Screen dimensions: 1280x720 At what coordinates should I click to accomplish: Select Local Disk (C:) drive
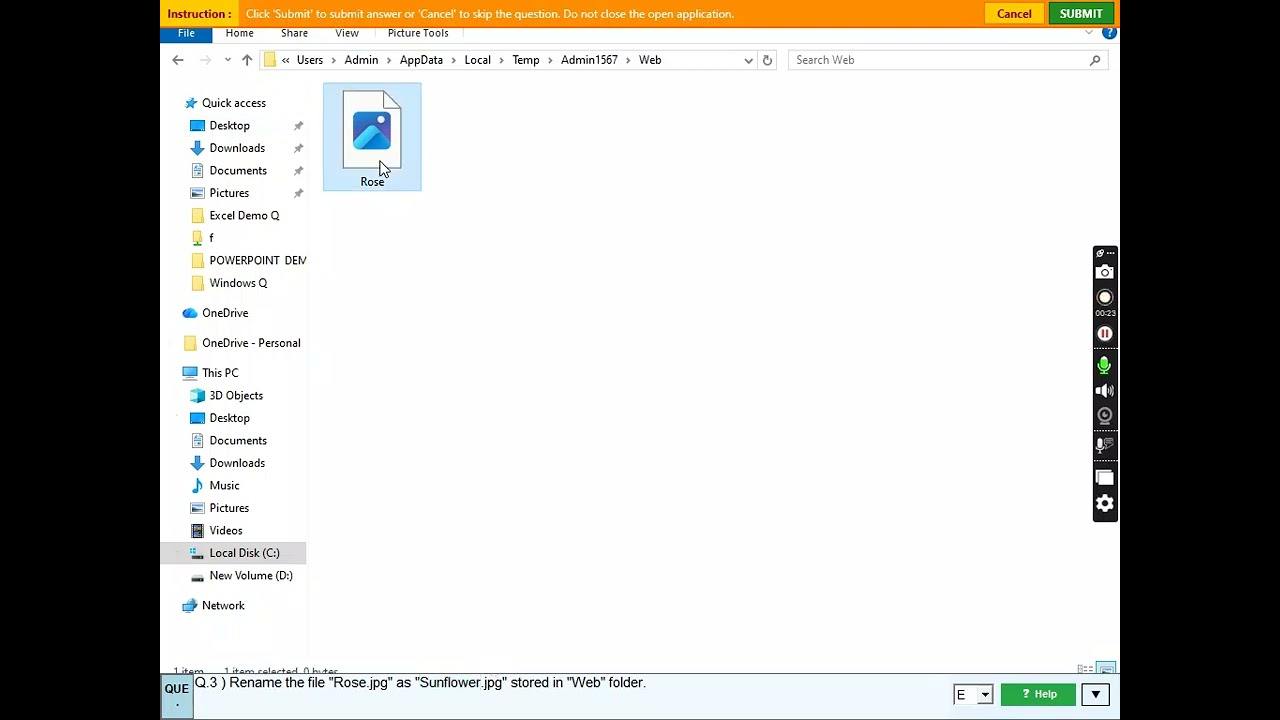tap(244, 553)
